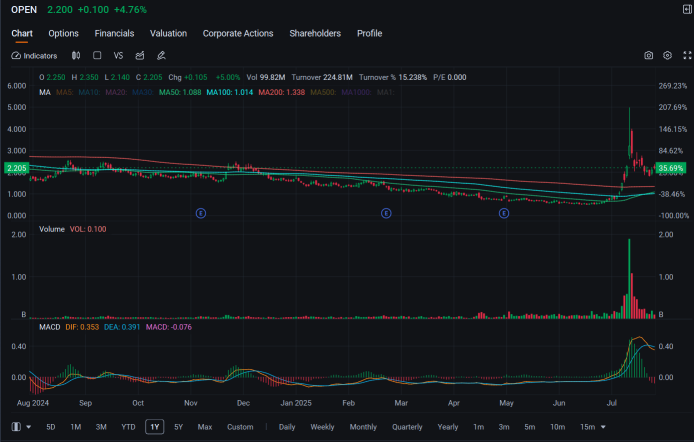Select the YTD time range
Viewport: 694px width, 442px height.
(128, 427)
